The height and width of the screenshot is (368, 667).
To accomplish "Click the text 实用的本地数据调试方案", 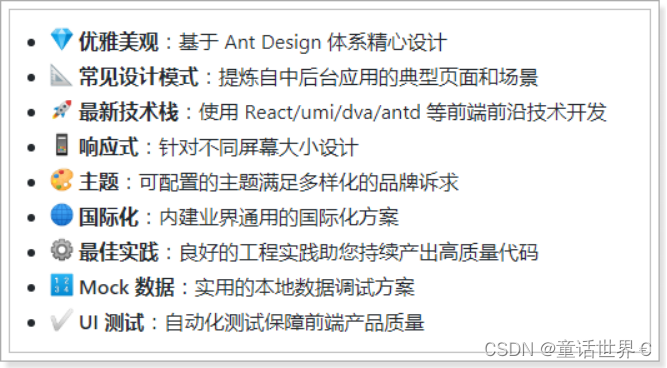I will pyautogui.click(x=305, y=288).
